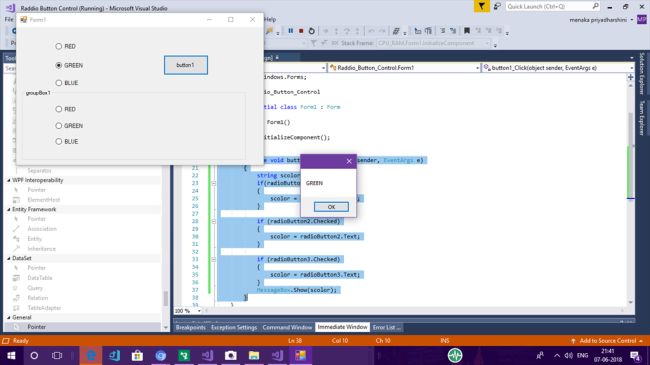Open the volume control in system tray
The height and width of the screenshot is (365, 650).
click(569, 355)
